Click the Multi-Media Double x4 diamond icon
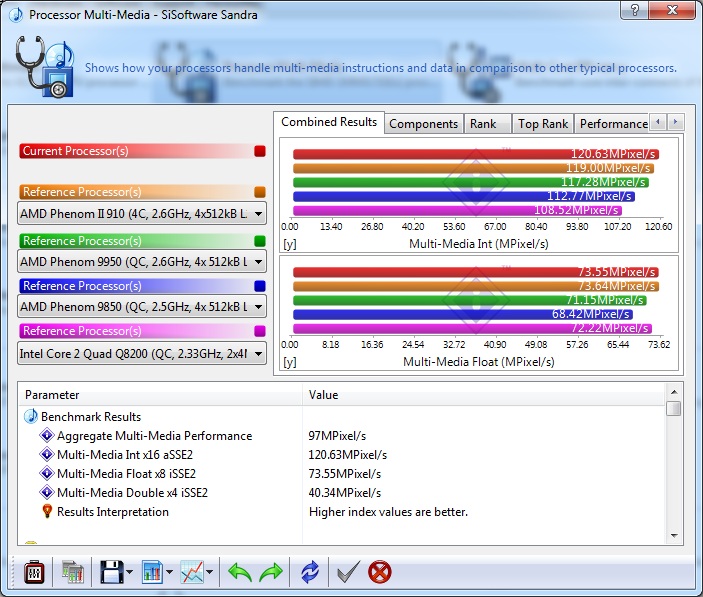Image resolution: width=703 pixels, height=597 pixels. [x=47, y=492]
